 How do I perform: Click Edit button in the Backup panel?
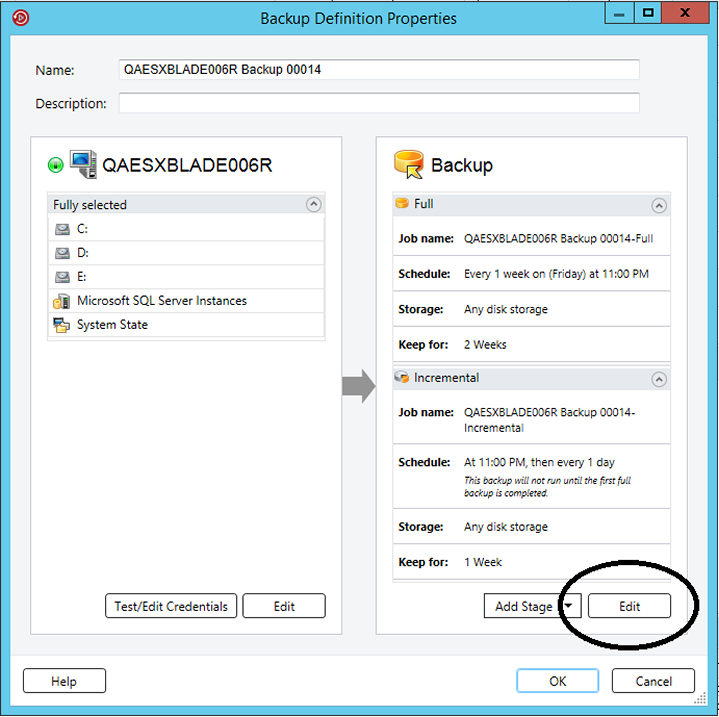(629, 606)
